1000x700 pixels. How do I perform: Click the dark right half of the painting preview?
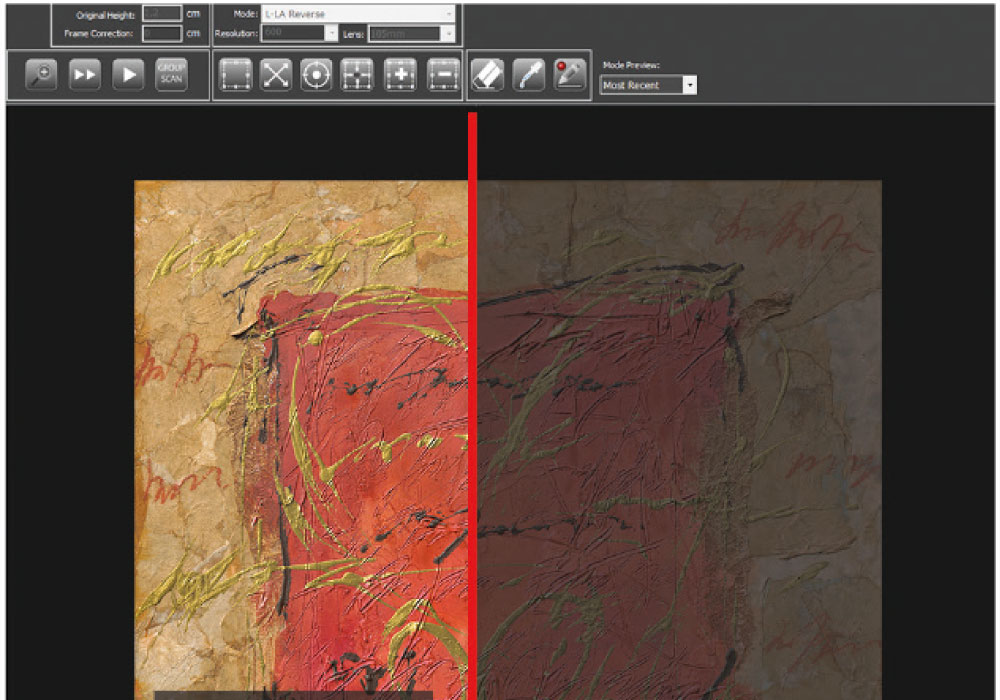(680, 440)
